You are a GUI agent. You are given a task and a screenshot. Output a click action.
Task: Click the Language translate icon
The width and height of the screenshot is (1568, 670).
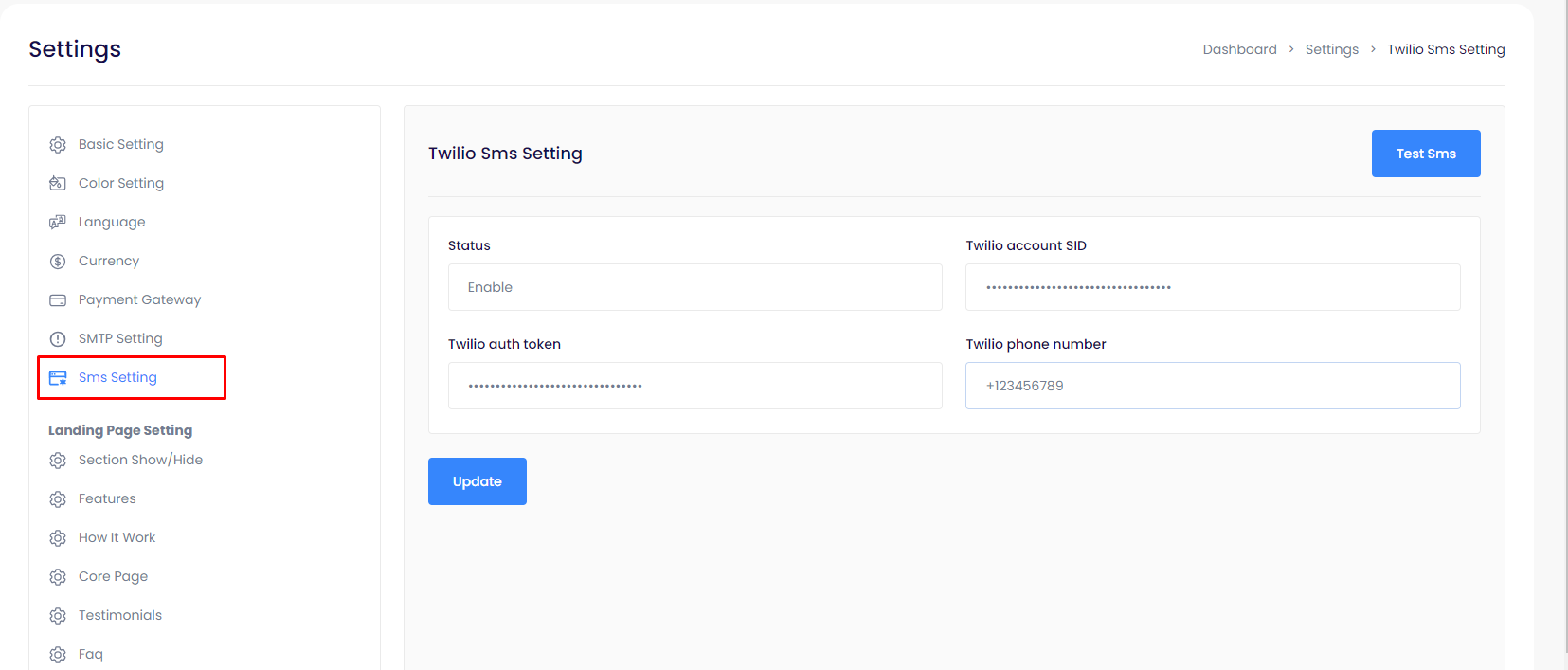coord(58,223)
